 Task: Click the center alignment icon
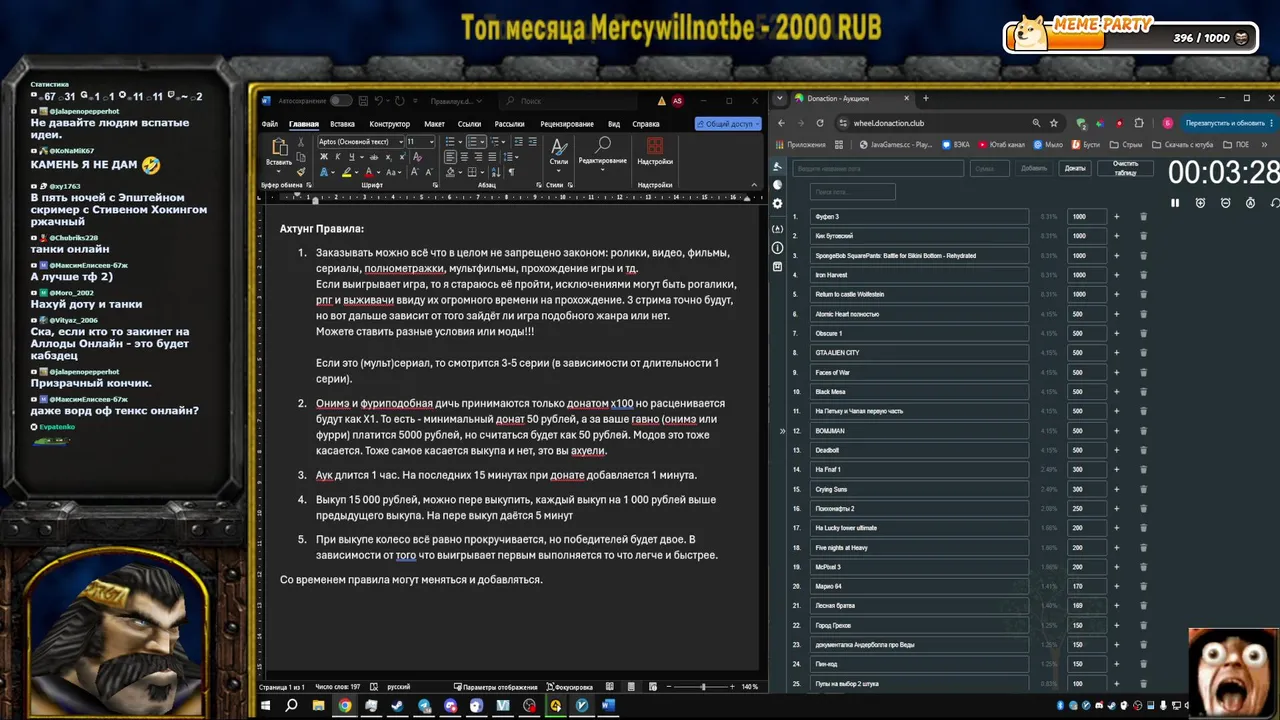tap(464, 157)
